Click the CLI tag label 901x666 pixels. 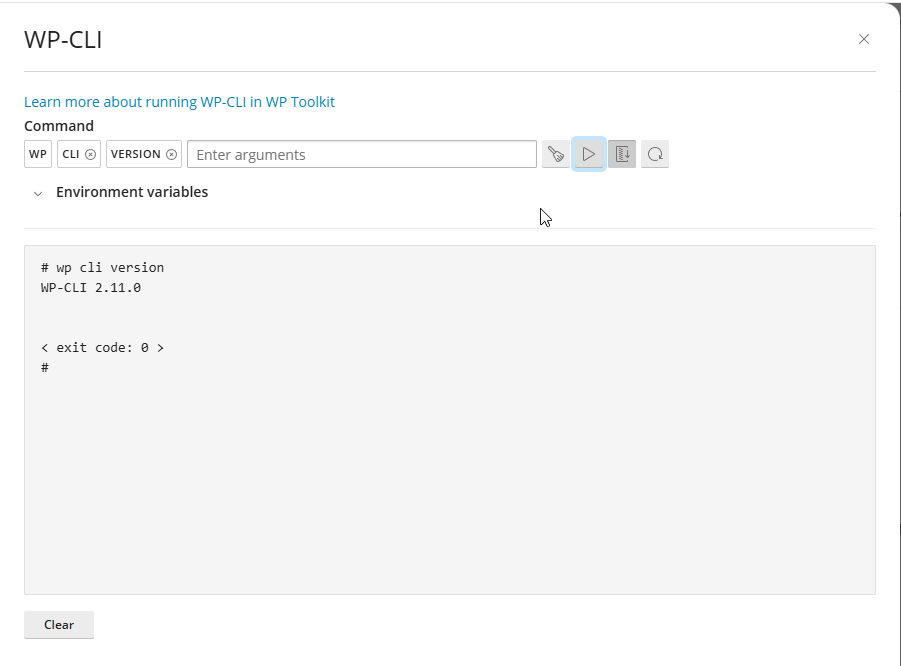point(71,154)
